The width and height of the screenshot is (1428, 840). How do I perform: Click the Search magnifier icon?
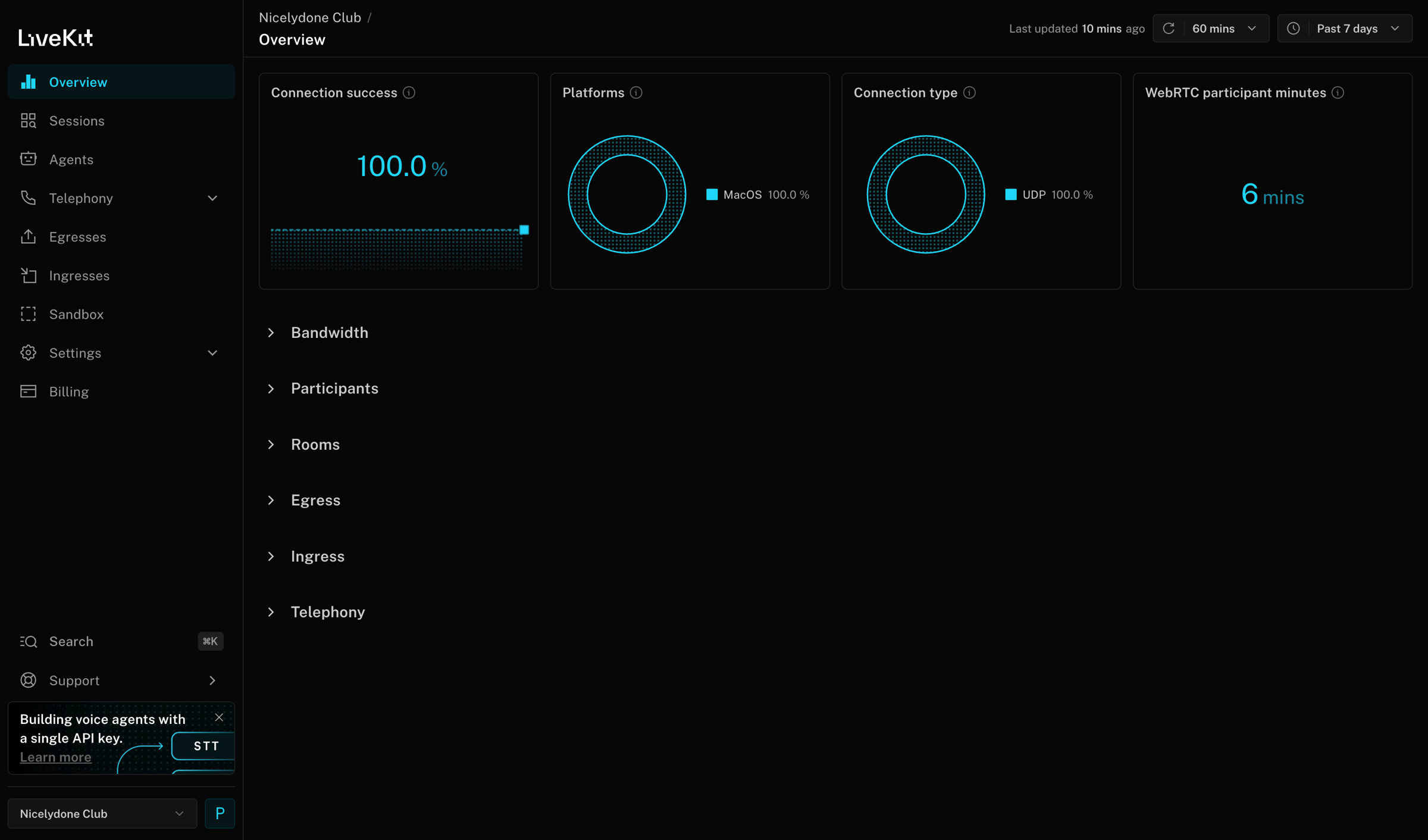(x=28, y=641)
